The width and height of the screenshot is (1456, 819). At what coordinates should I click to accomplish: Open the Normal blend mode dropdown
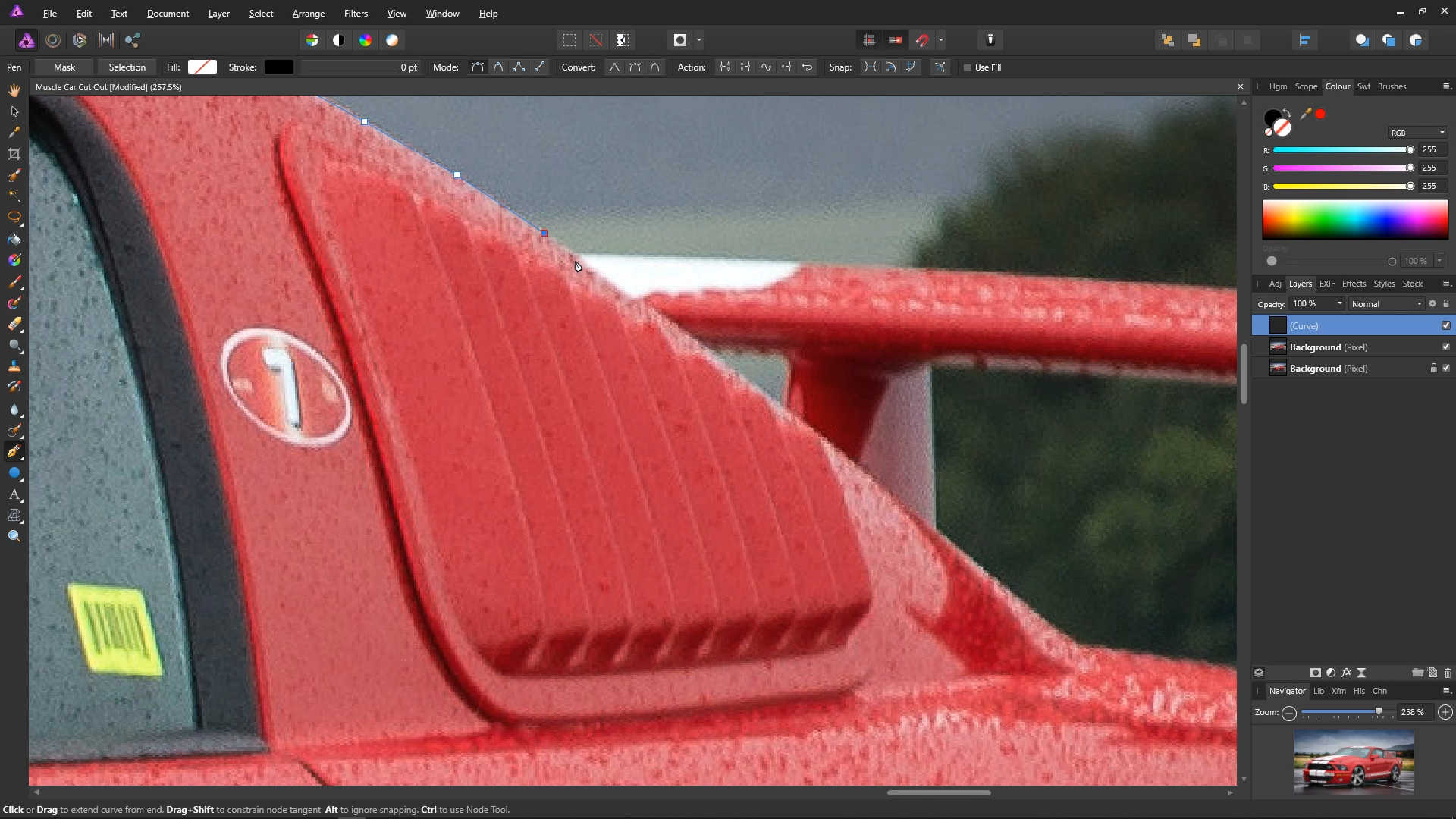click(x=1386, y=304)
